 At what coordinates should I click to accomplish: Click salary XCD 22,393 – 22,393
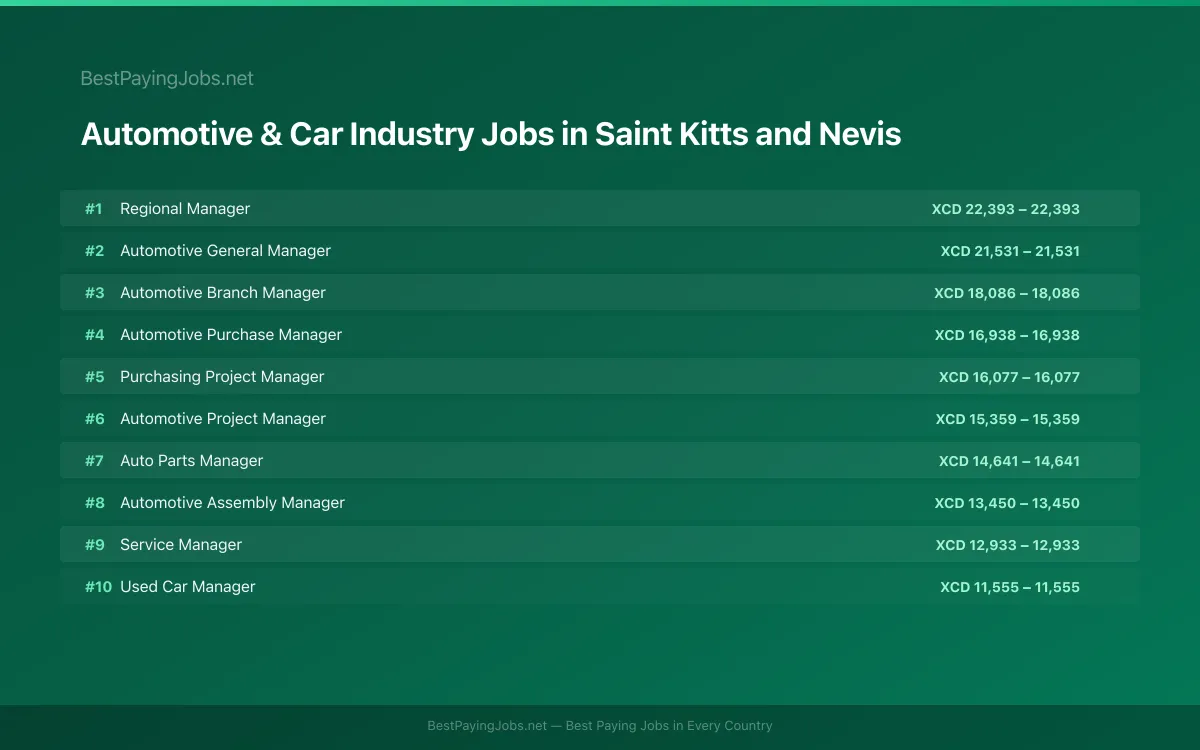point(1006,209)
